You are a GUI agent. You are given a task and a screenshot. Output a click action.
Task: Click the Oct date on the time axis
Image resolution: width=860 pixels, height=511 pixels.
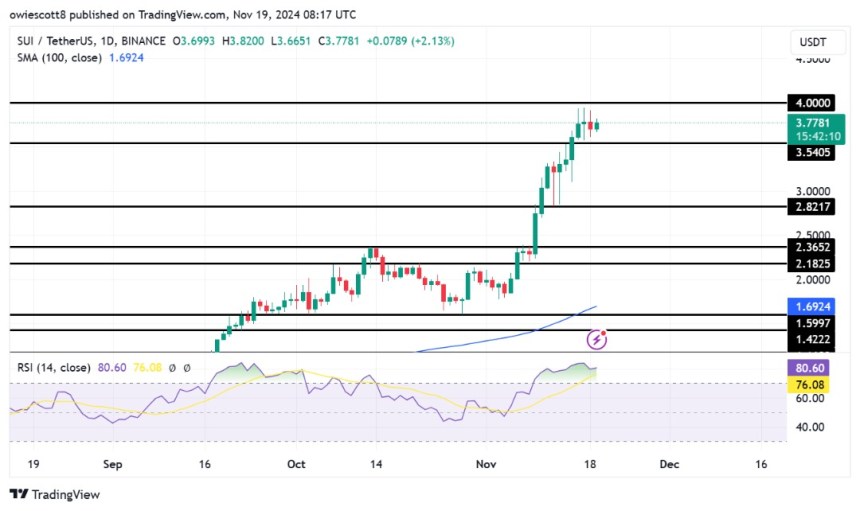296,465
